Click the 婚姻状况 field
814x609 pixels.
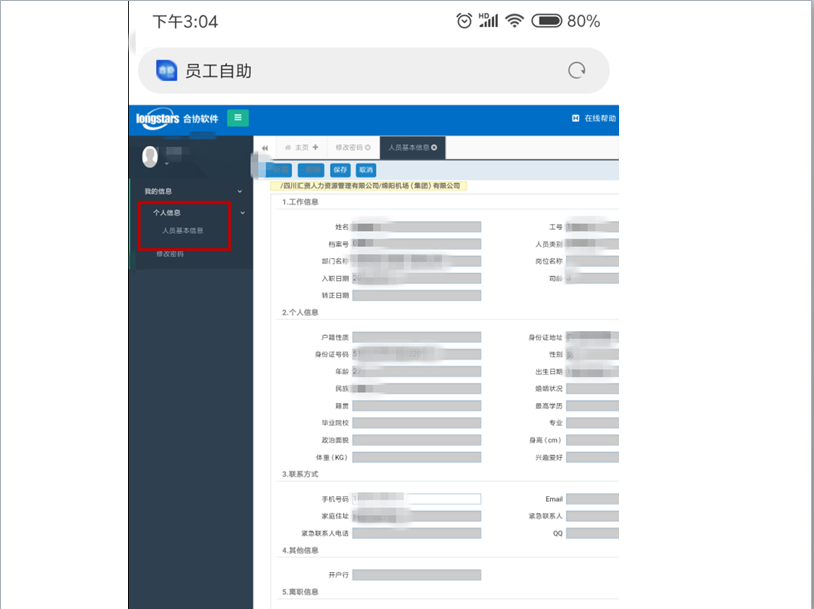592,389
